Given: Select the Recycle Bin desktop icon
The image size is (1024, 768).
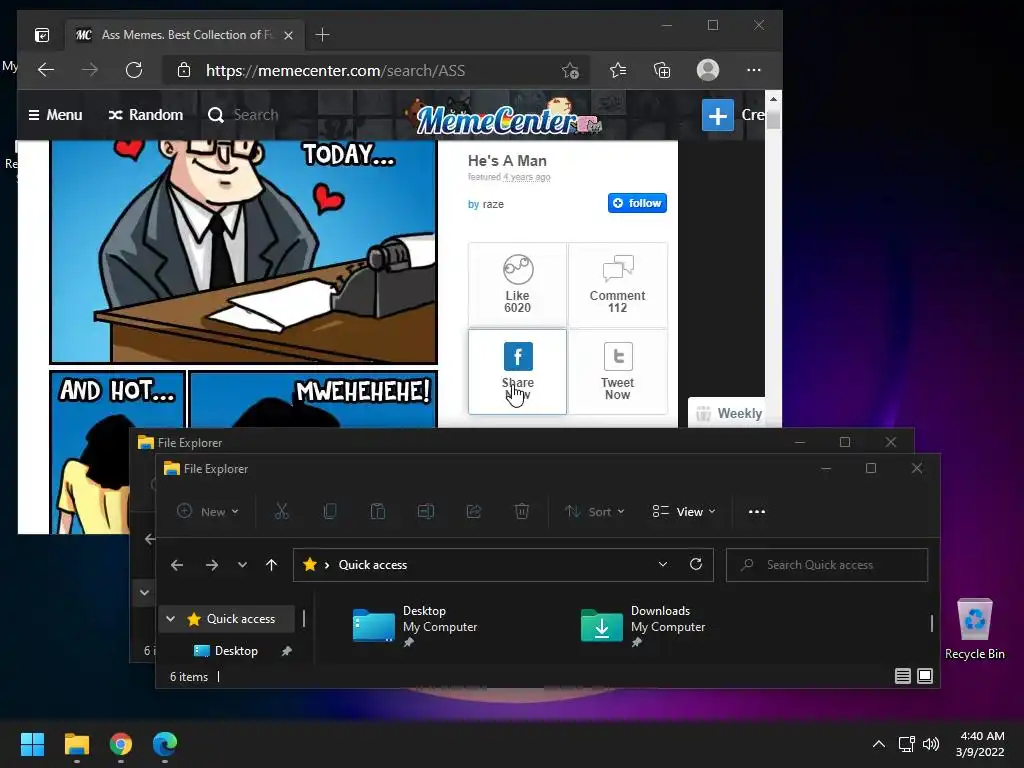Looking at the screenshot, I should click(x=974, y=630).
